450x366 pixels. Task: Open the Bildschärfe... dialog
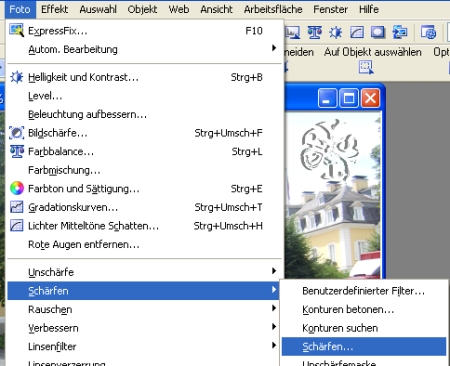coord(144,133)
